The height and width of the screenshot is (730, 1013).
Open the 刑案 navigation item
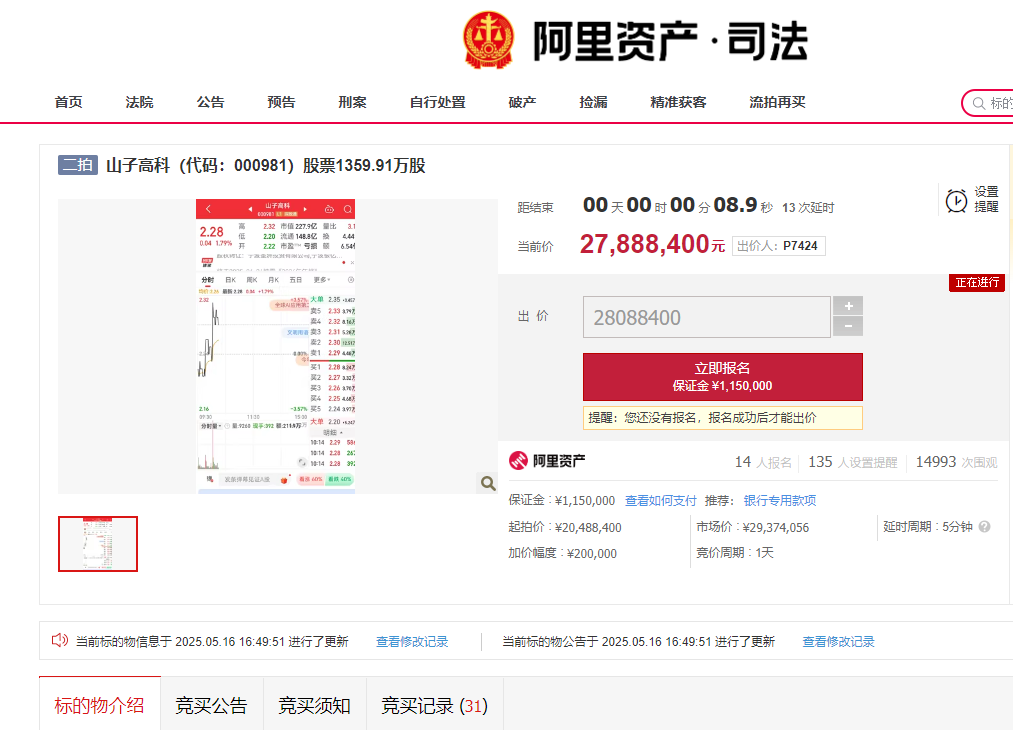point(353,102)
